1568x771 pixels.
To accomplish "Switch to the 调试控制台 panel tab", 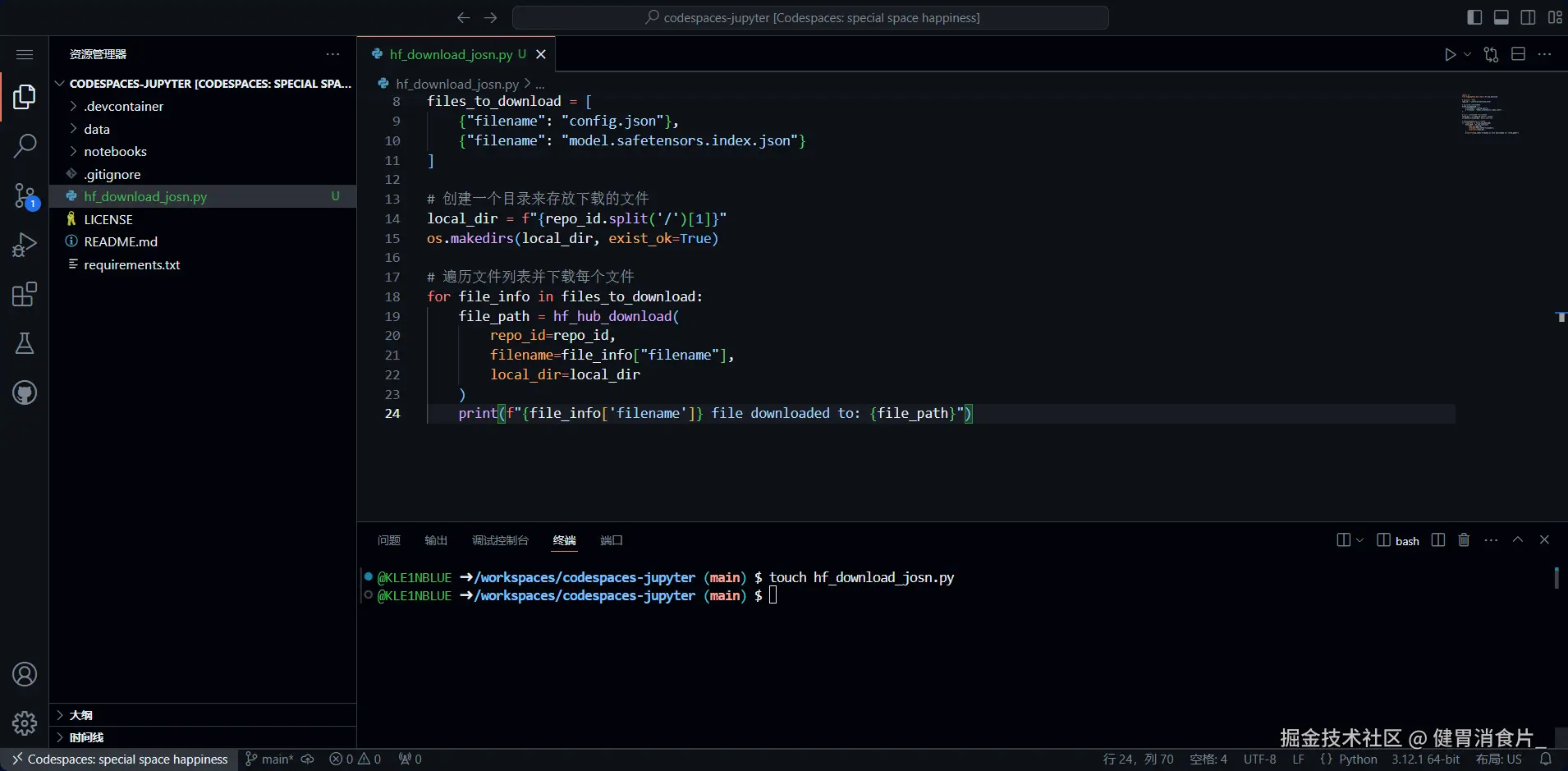I will click(x=500, y=540).
